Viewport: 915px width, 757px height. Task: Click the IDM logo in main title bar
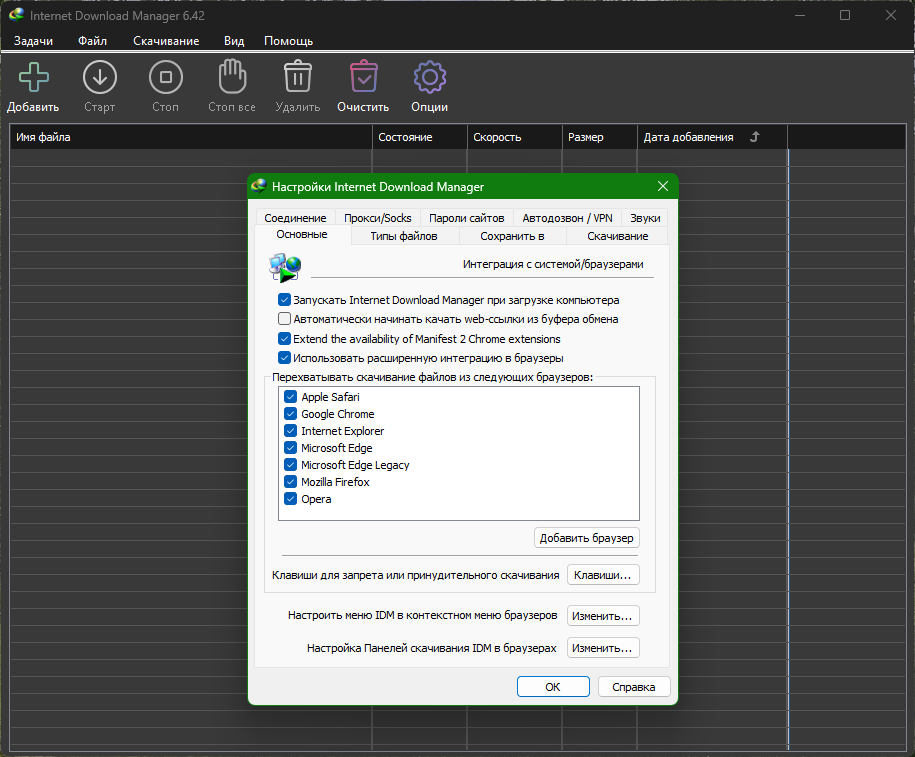[16, 15]
